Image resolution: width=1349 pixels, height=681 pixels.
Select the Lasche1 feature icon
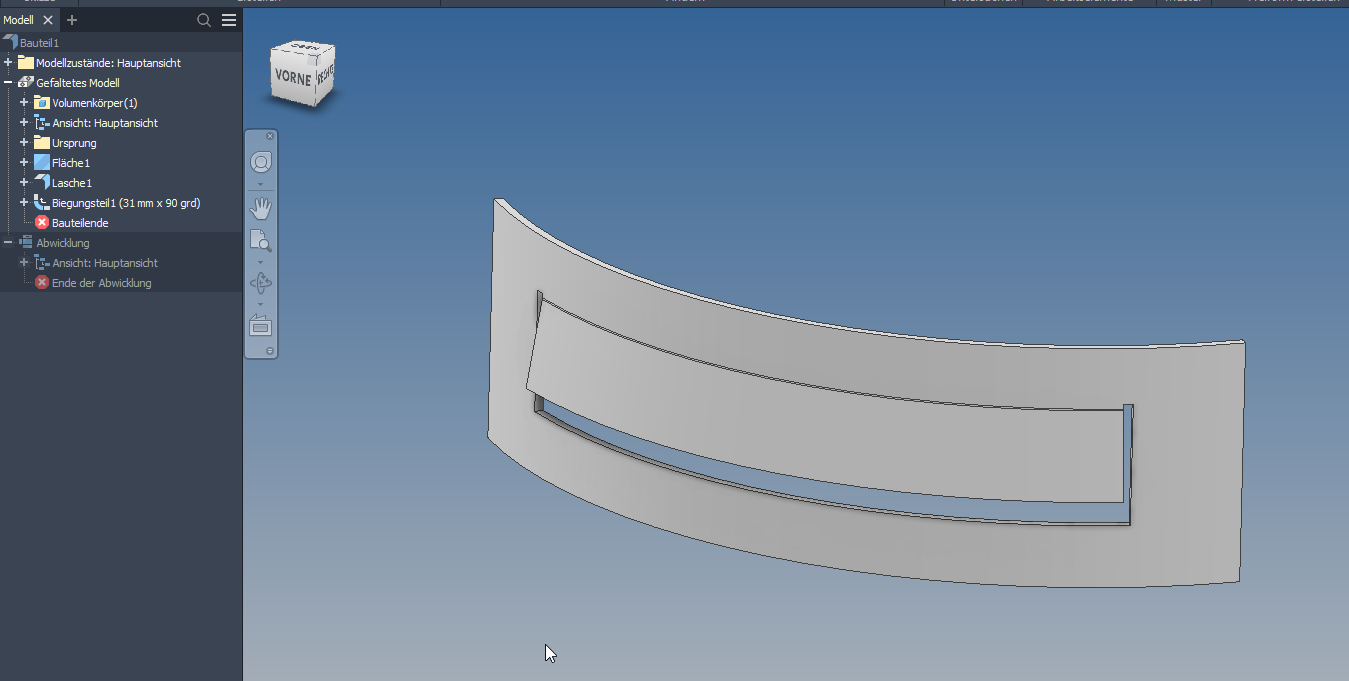[41, 182]
